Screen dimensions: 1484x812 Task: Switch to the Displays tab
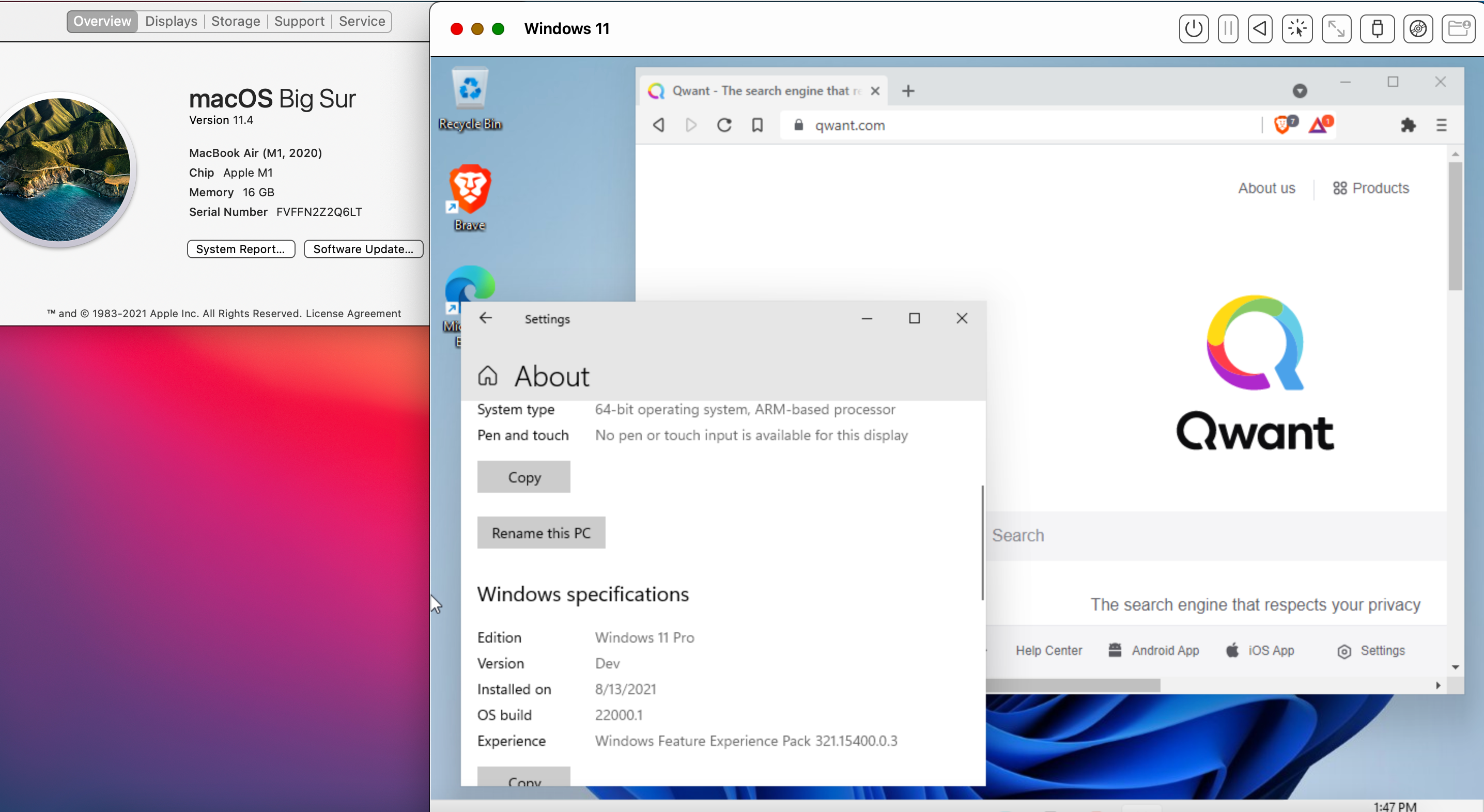coord(171,21)
